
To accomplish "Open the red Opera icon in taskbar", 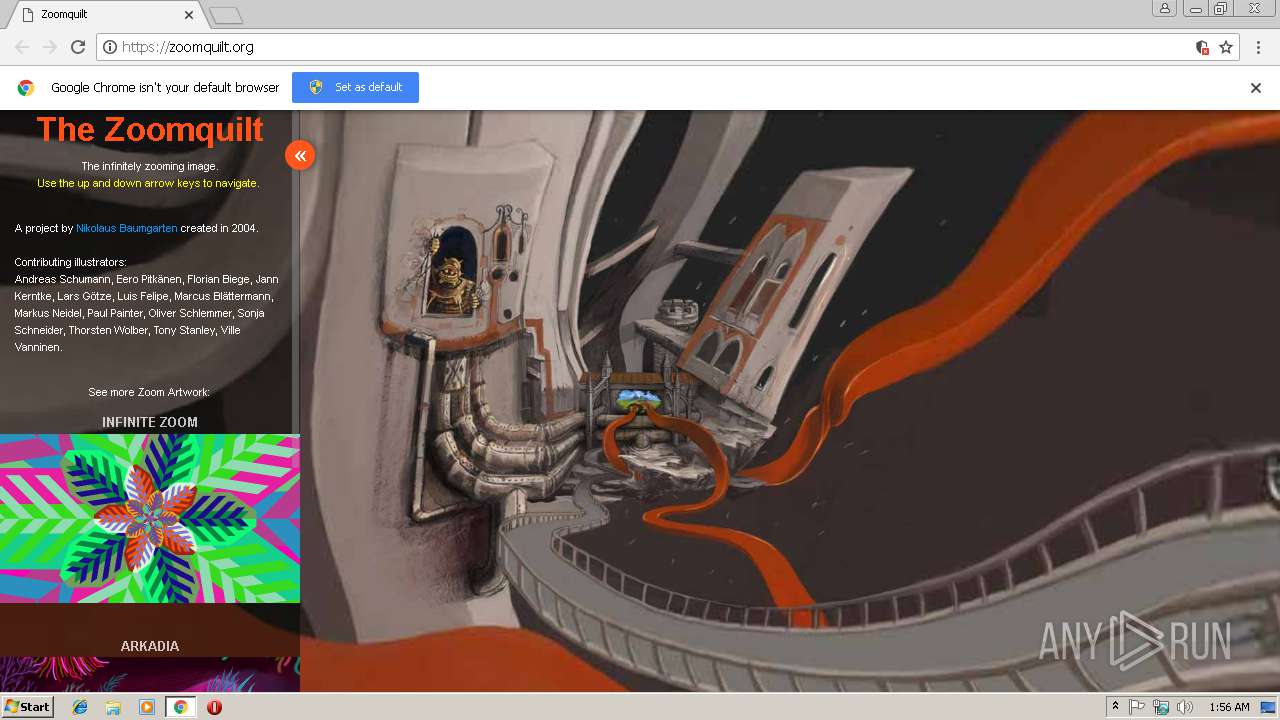I will [214, 707].
